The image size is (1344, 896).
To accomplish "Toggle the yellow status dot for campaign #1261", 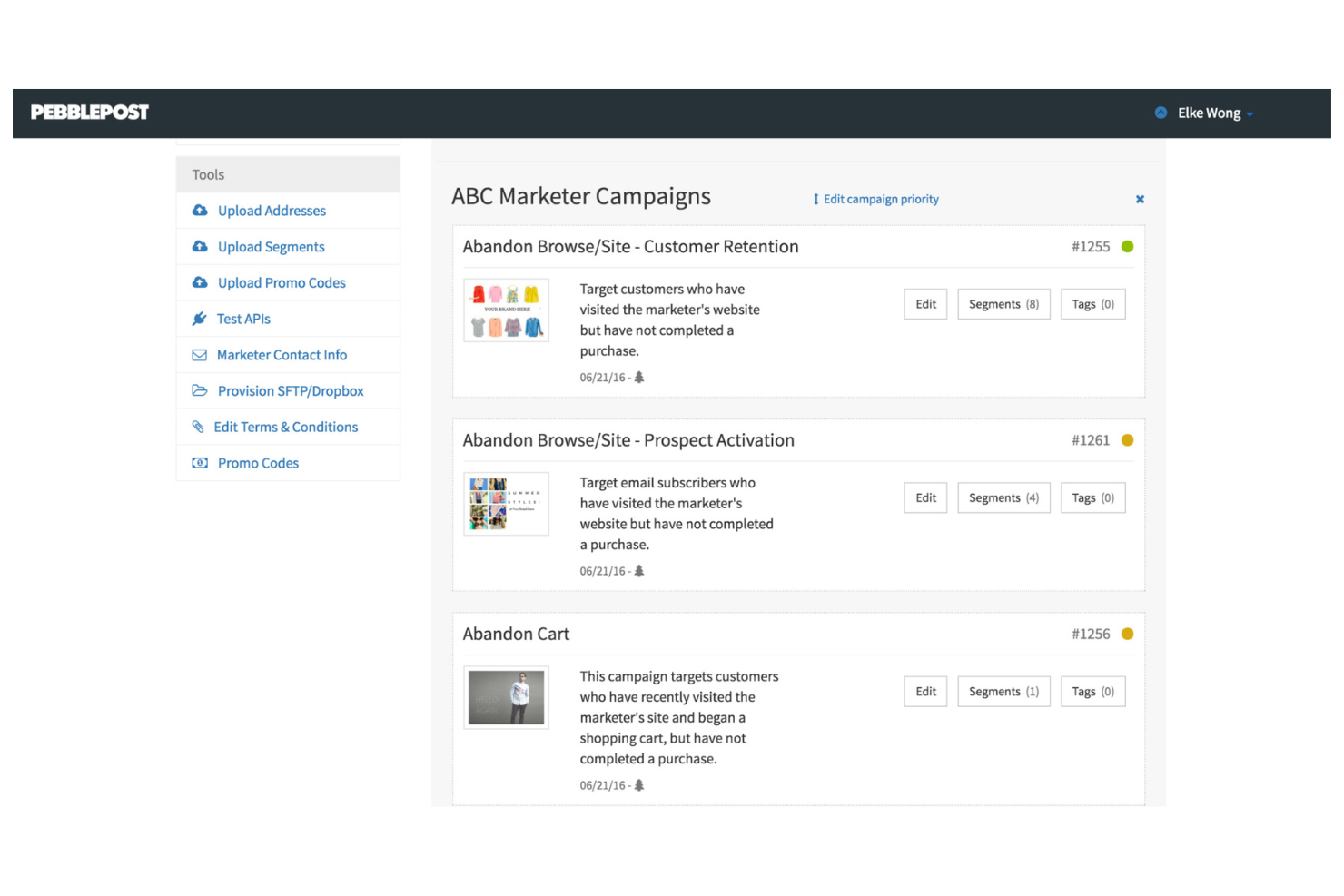I will point(1128,439).
